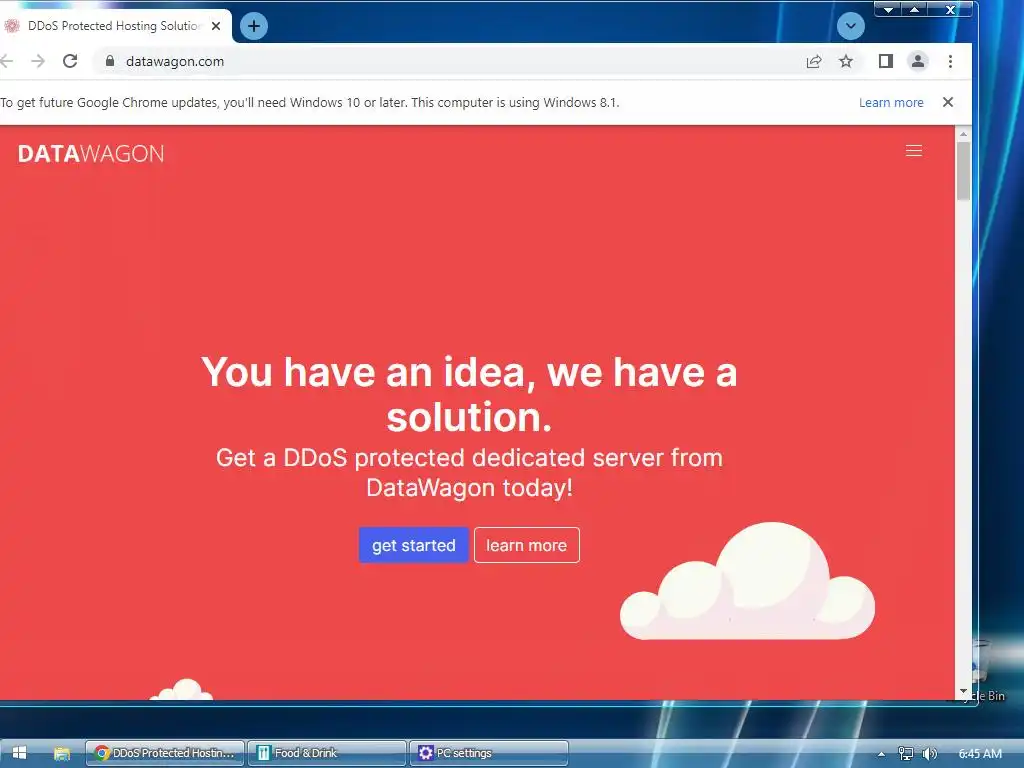Click the scrollbar down arrow

(x=963, y=692)
